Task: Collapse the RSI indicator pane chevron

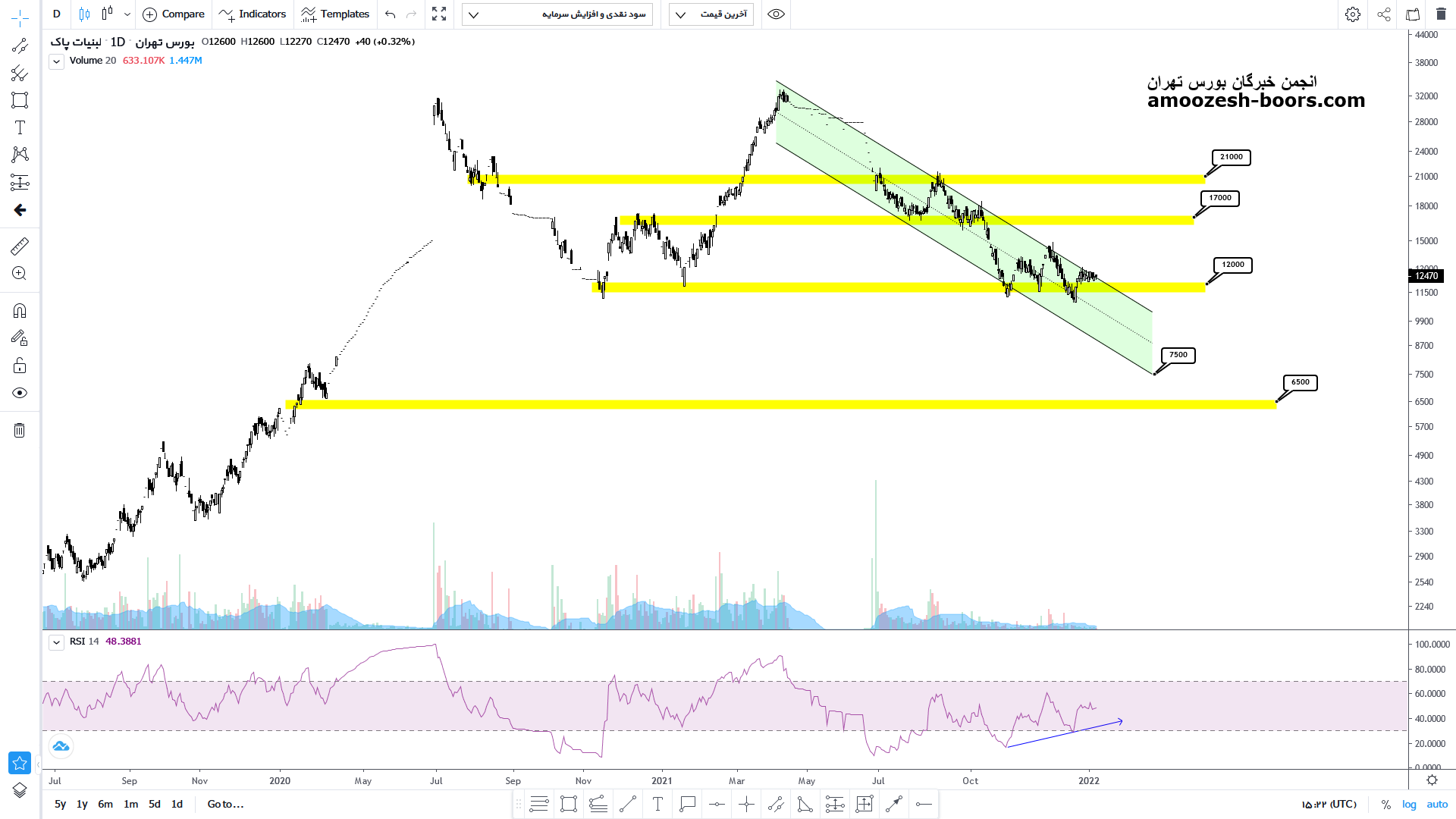Action: (x=56, y=642)
